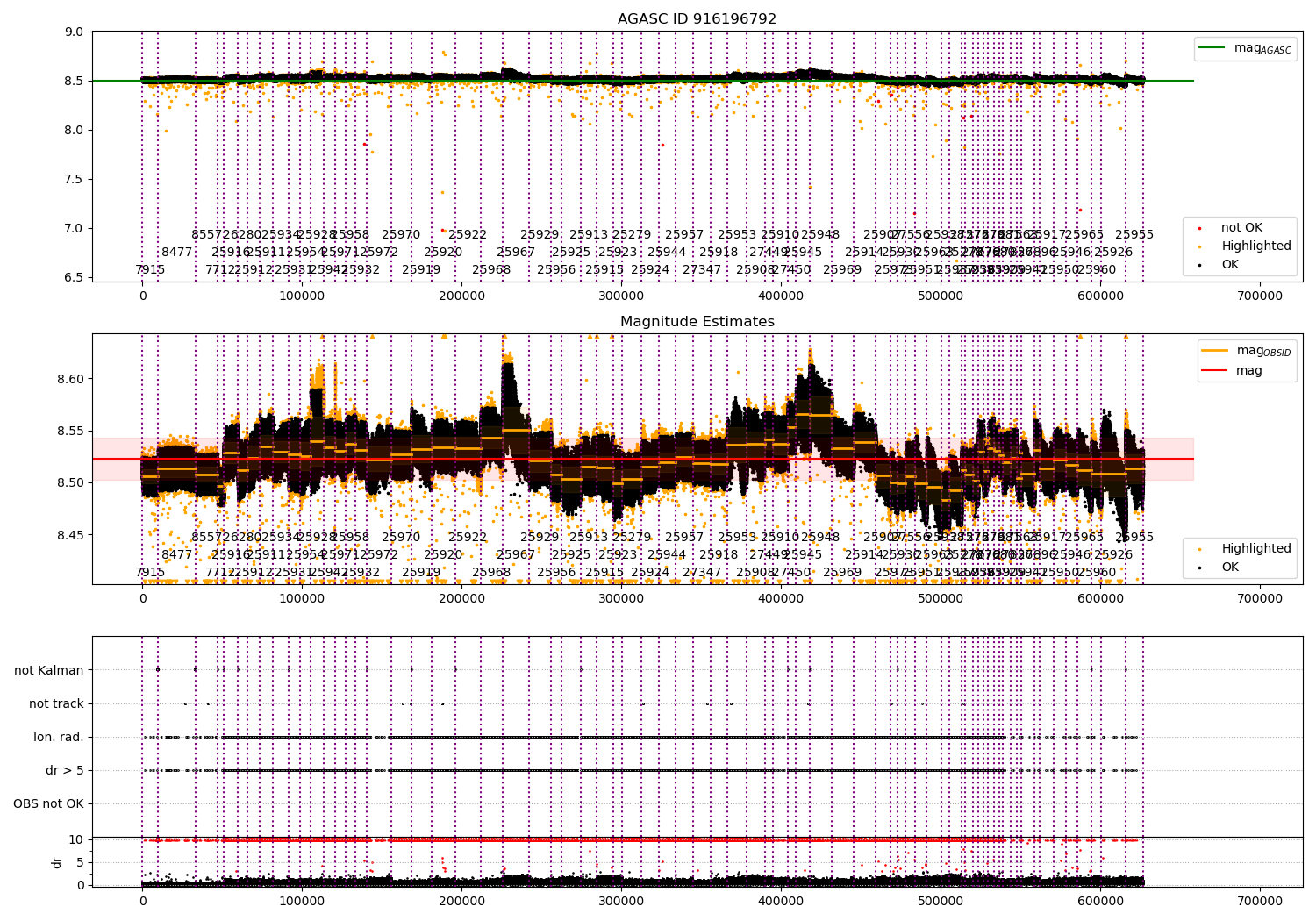The width and height of the screenshot is (1316, 921).
Task: Click obsid label 25279 in top plot
Action: click(x=632, y=235)
